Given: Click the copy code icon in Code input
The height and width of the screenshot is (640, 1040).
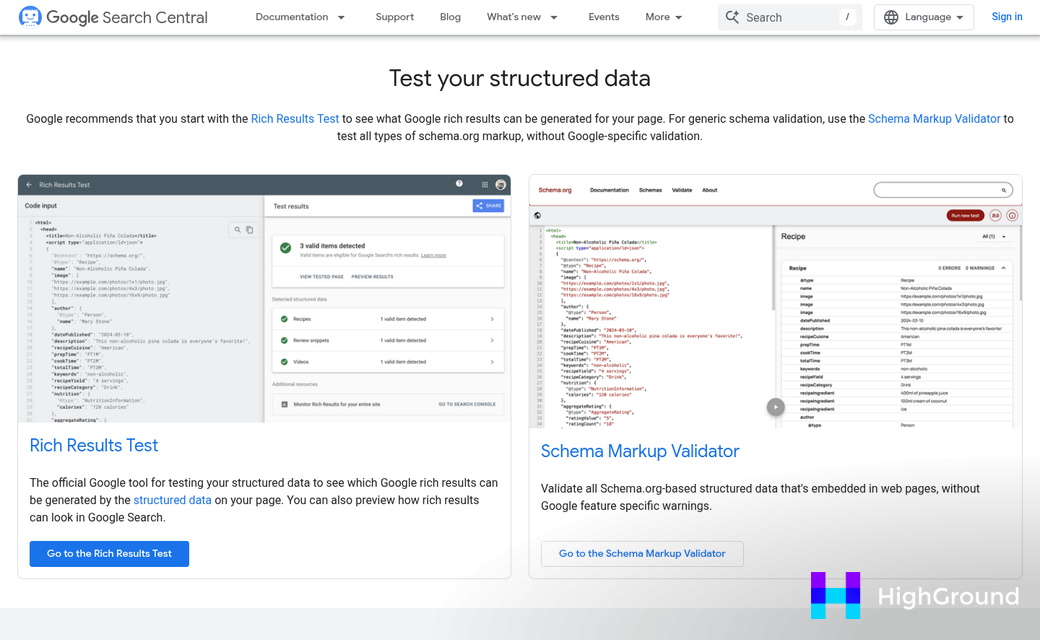Looking at the screenshot, I should tap(250, 229).
